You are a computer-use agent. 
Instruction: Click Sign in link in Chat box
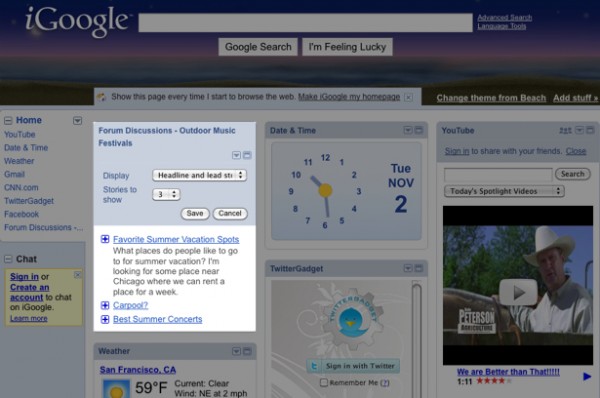[24, 277]
